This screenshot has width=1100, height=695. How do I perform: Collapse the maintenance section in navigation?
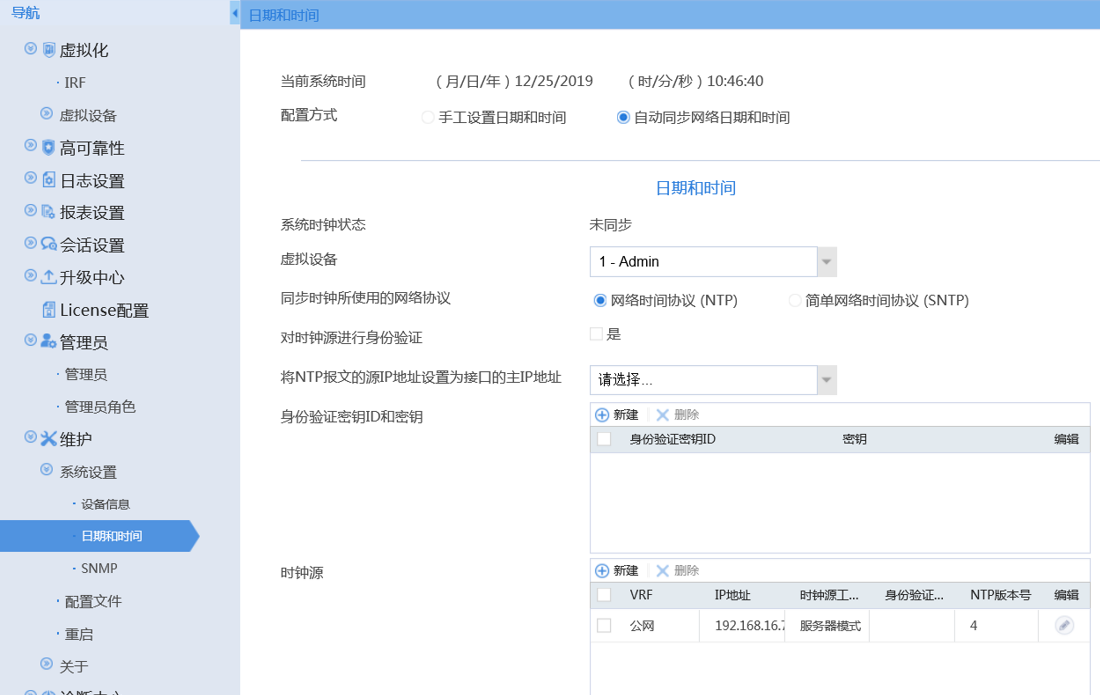pos(31,438)
